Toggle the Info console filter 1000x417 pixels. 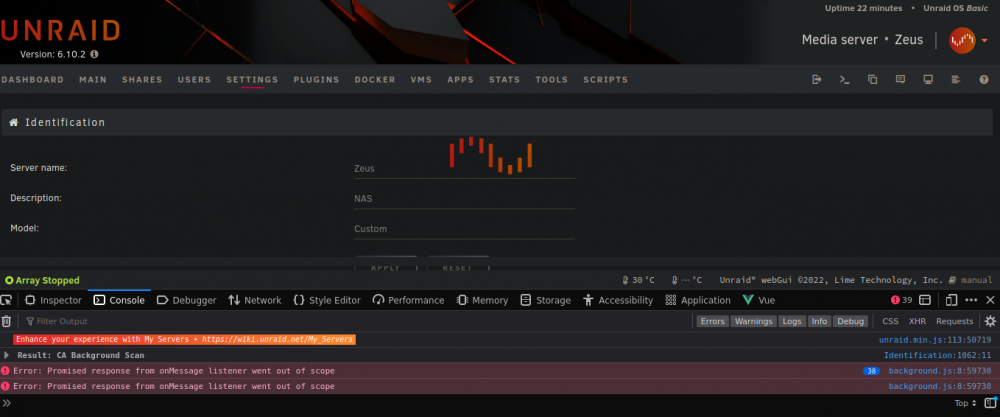[820, 321]
